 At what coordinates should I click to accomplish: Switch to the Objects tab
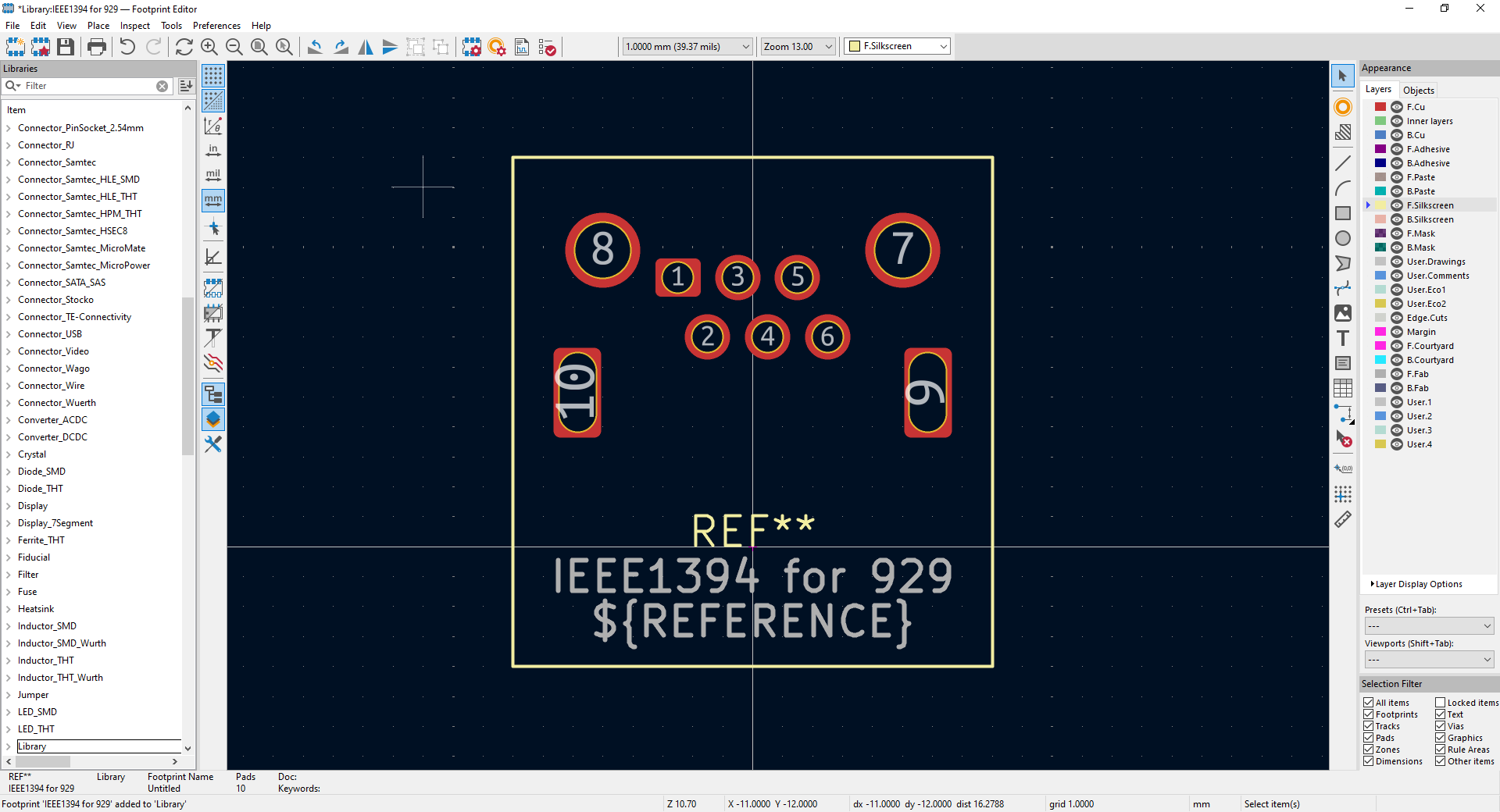point(1418,90)
